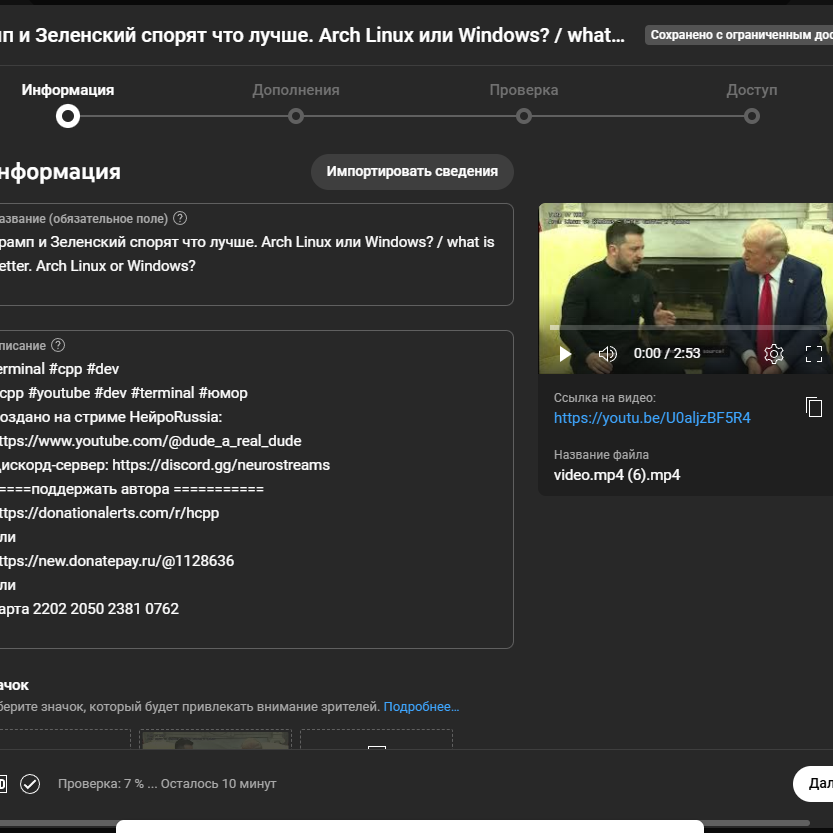Go to the Проверка step
This screenshot has height=833, width=833.
524,116
